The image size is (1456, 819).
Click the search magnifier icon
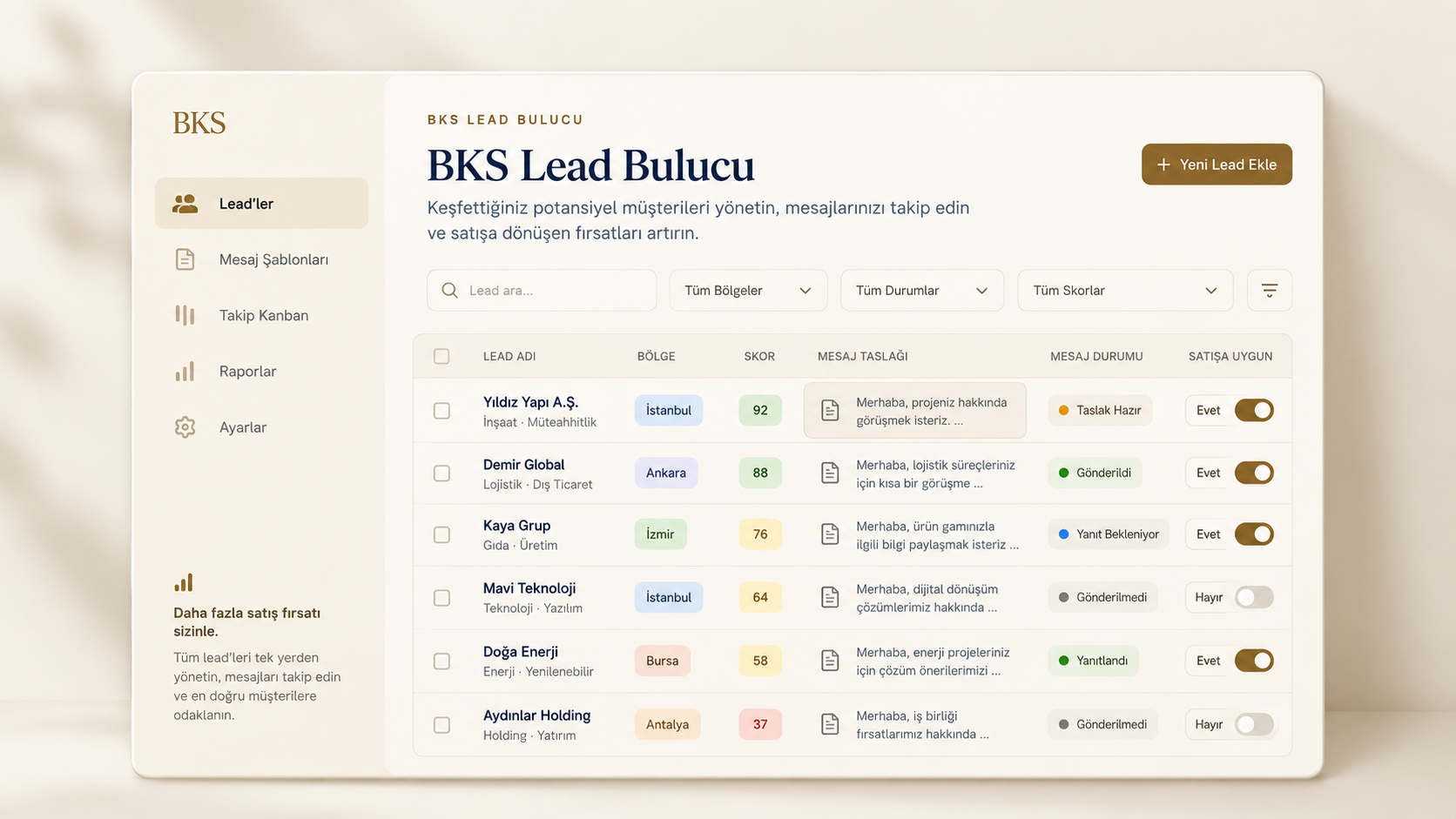[449, 291]
